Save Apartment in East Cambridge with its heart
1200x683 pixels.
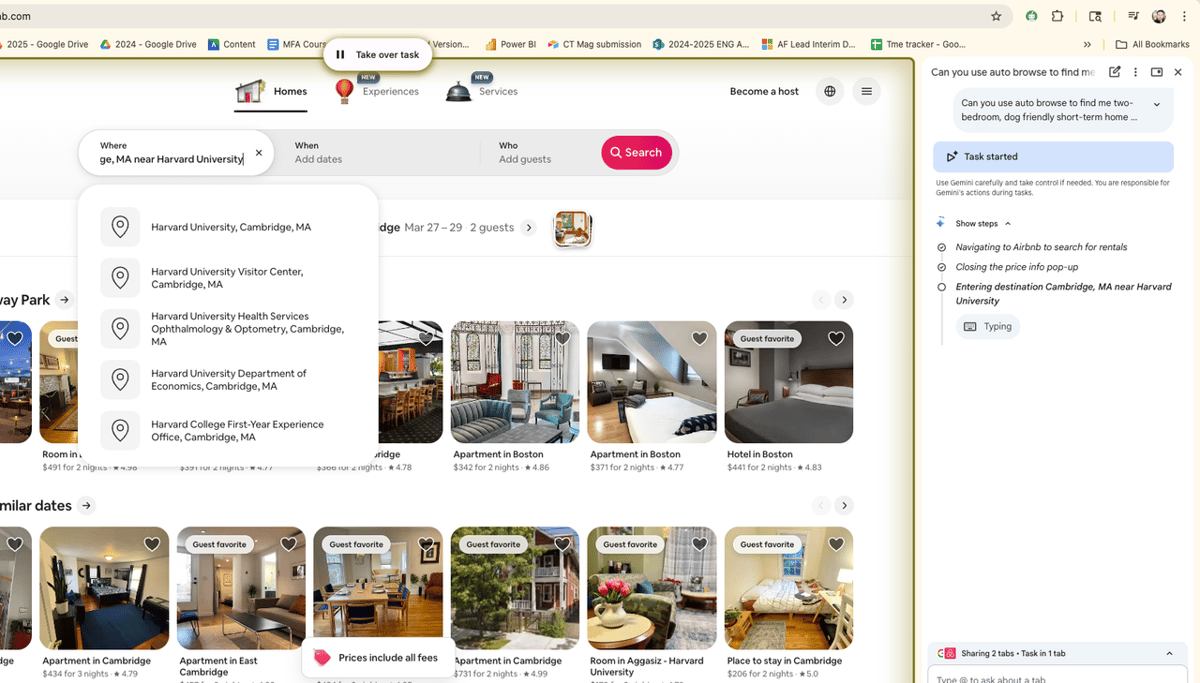tap(288, 543)
